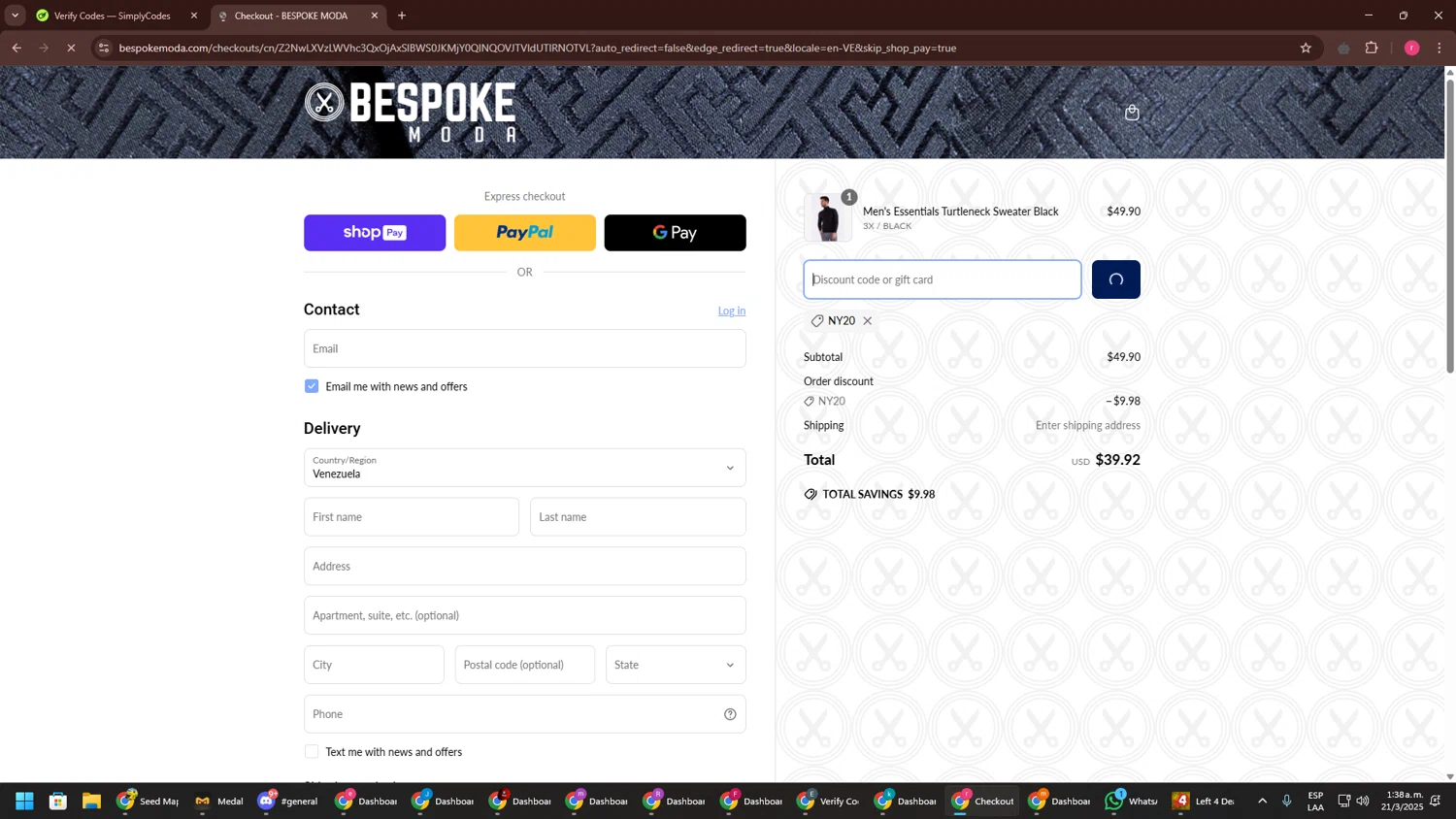Toggle Text me with news and offers

[x=312, y=752]
